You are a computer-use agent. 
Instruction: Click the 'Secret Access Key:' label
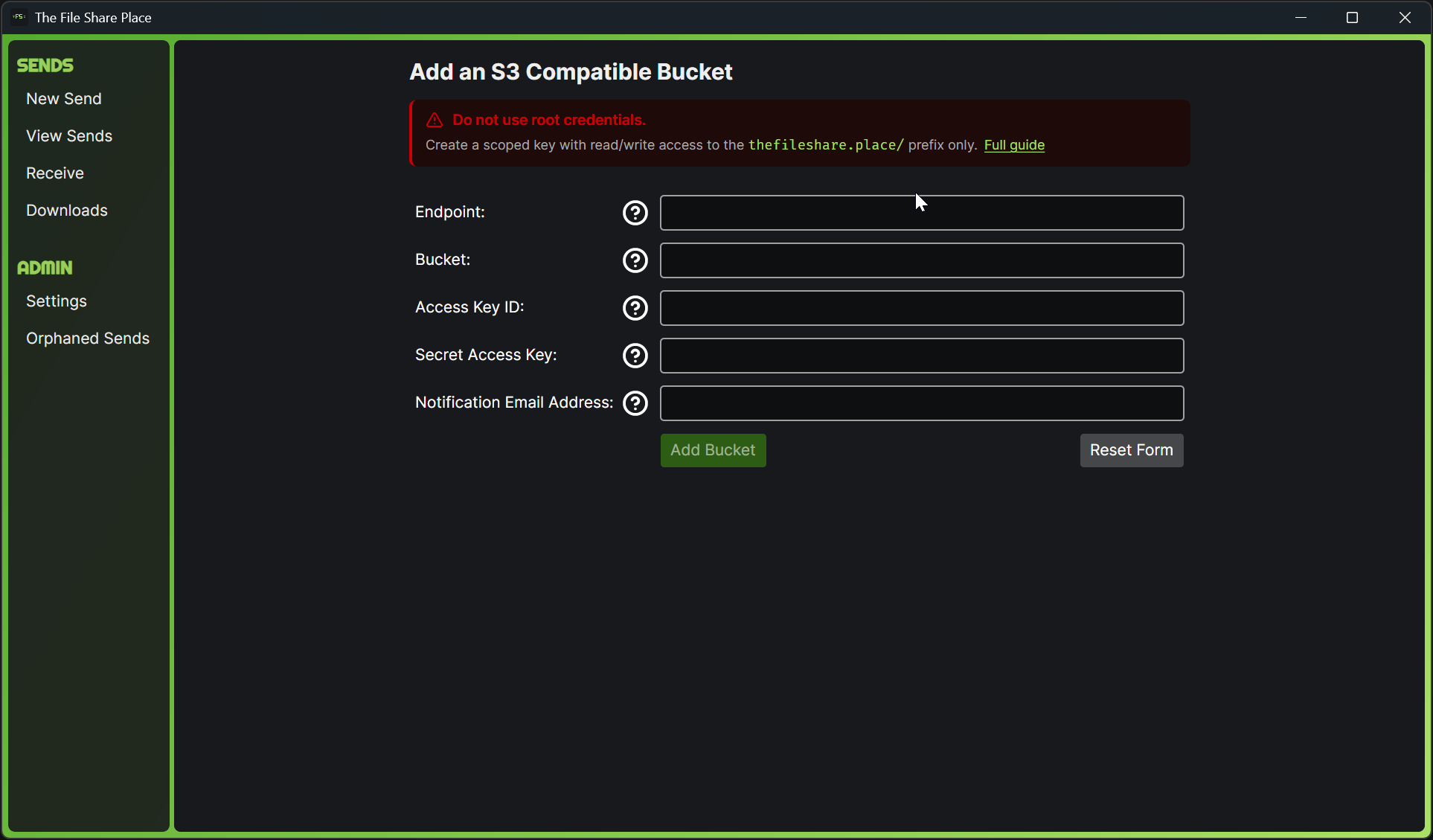pyautogui.click(x=486, y=355)
